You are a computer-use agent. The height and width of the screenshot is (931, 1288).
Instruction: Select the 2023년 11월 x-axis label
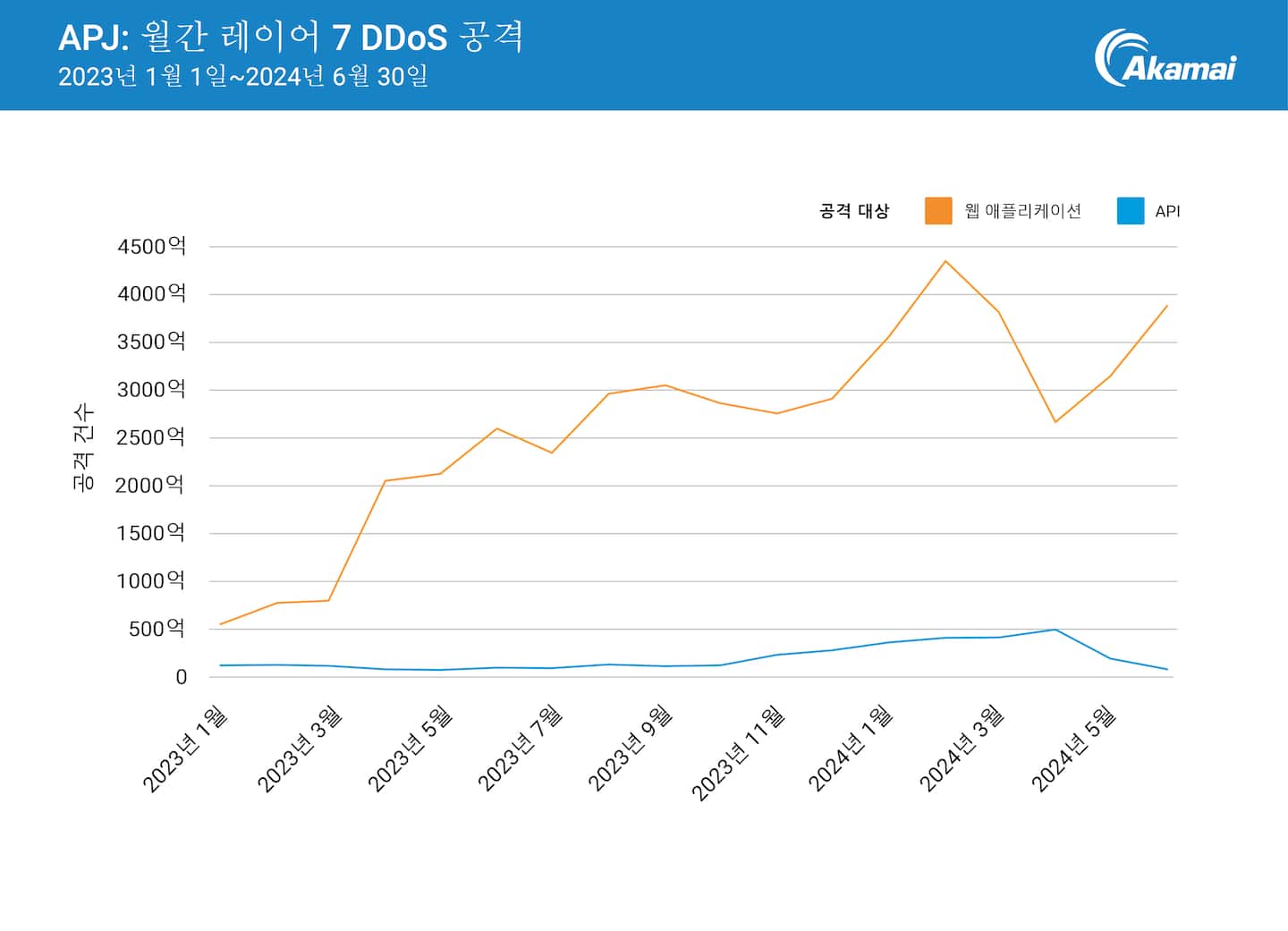coord(739,752)
